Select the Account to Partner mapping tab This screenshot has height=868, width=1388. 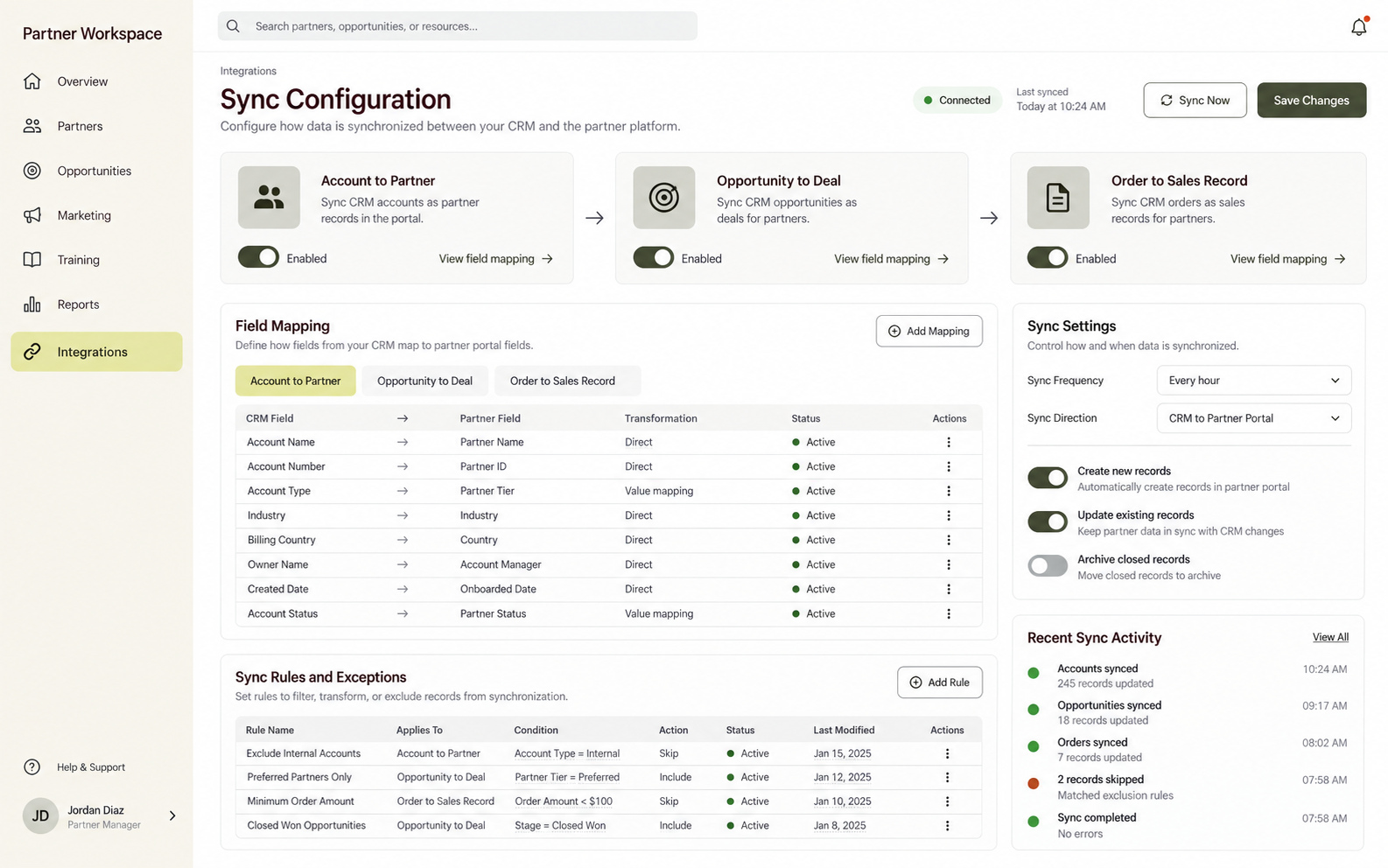coord(296,381)
